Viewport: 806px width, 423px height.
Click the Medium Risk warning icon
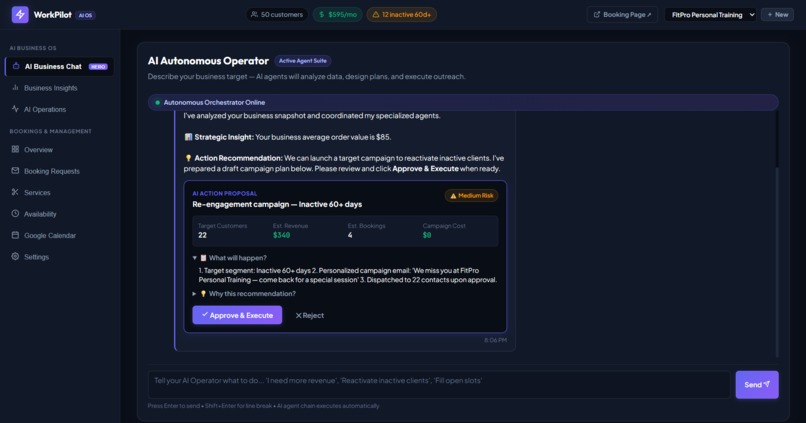click(x=453, y=196)
